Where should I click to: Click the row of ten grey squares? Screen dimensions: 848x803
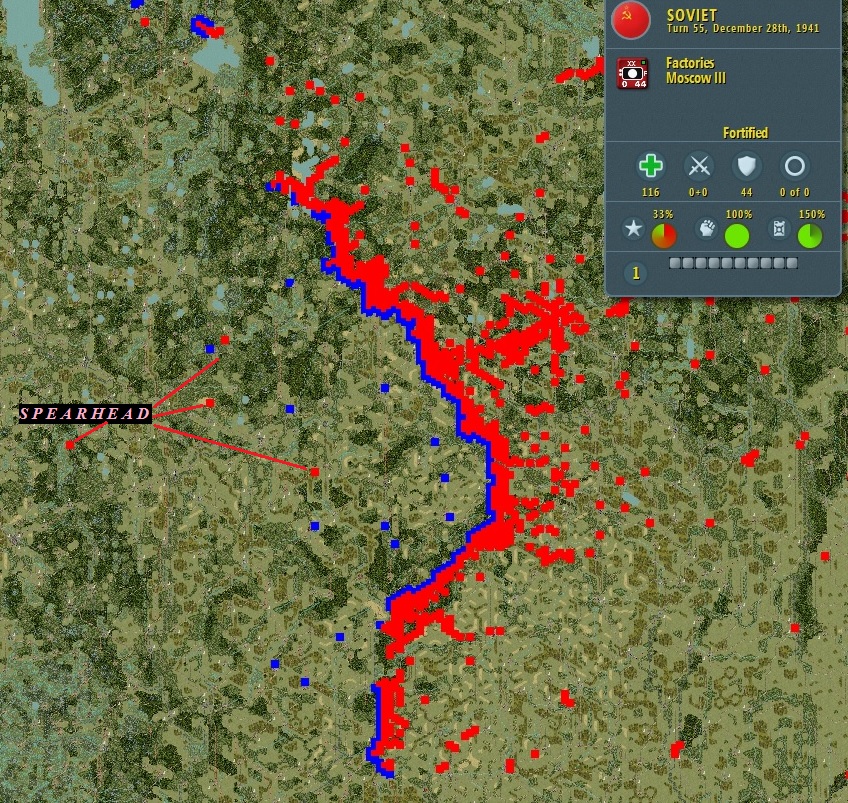pos(733,263)
